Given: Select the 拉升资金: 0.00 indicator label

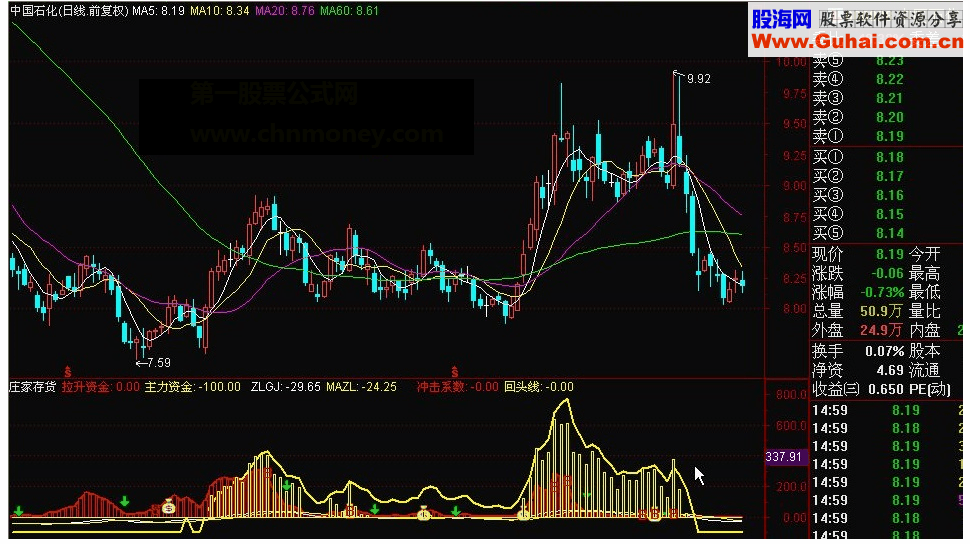Looking at the screenshot, I should point(101,387).
